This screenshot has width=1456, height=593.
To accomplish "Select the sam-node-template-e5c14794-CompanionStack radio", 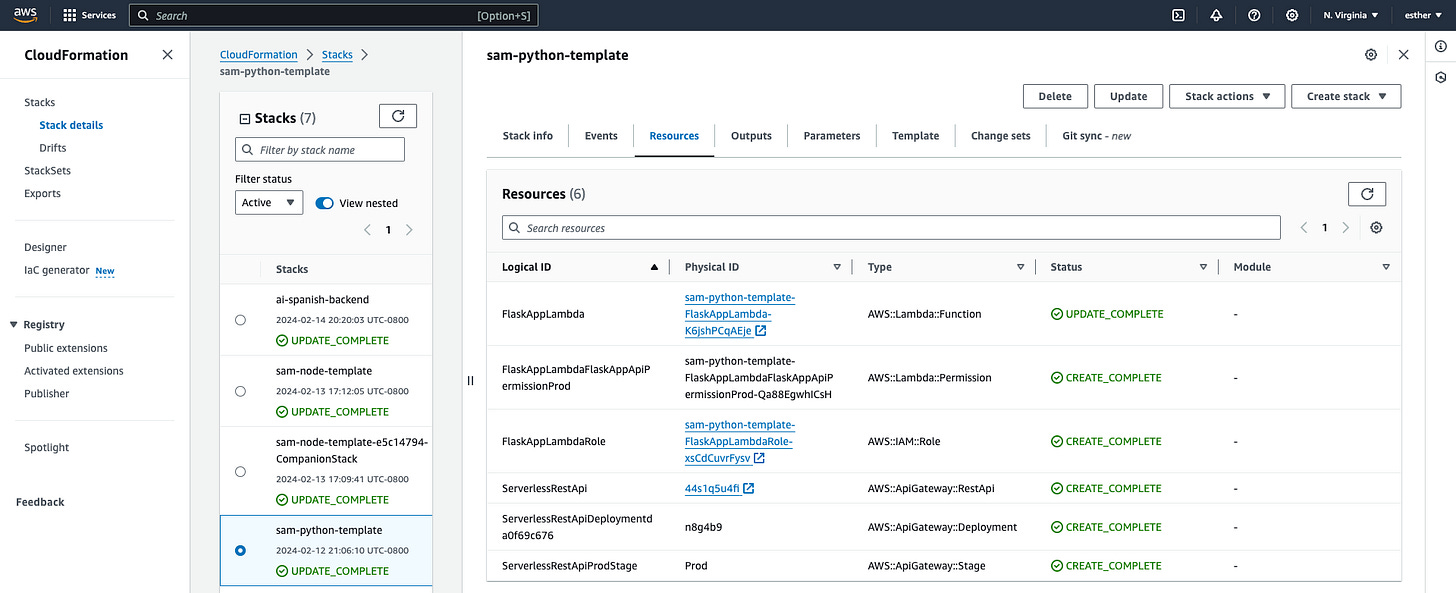I will [x=240, y=471].
